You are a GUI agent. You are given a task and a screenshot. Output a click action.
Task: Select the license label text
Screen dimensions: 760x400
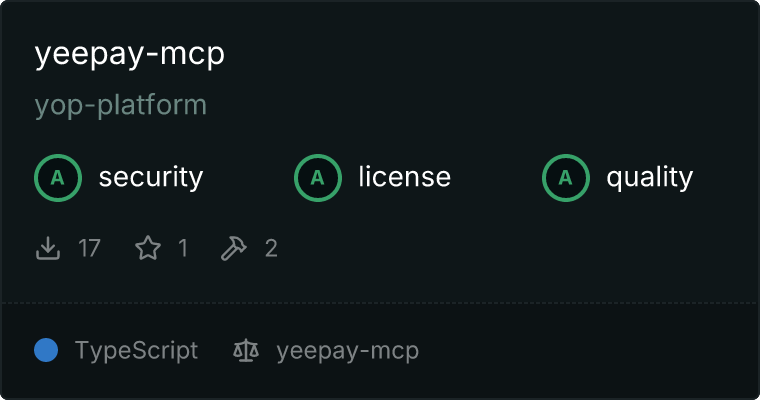(x=405, y=176)
